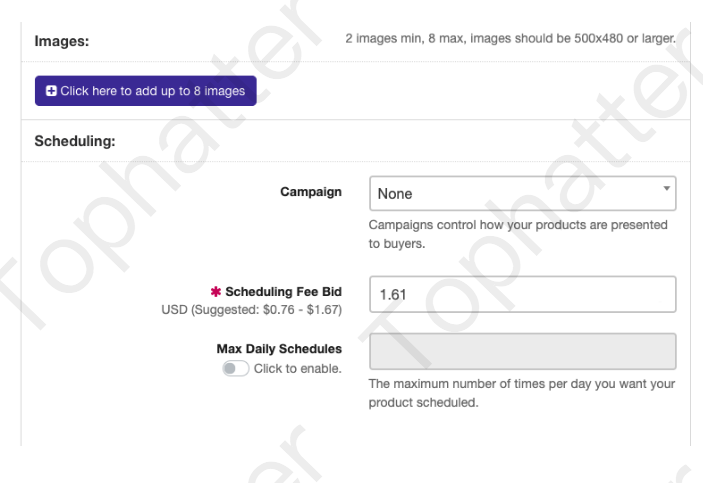Viewport: 703px width, 483px height.
Task: Click the greyed-out Max Daily Schedules field
Action: tap(522, 352)
